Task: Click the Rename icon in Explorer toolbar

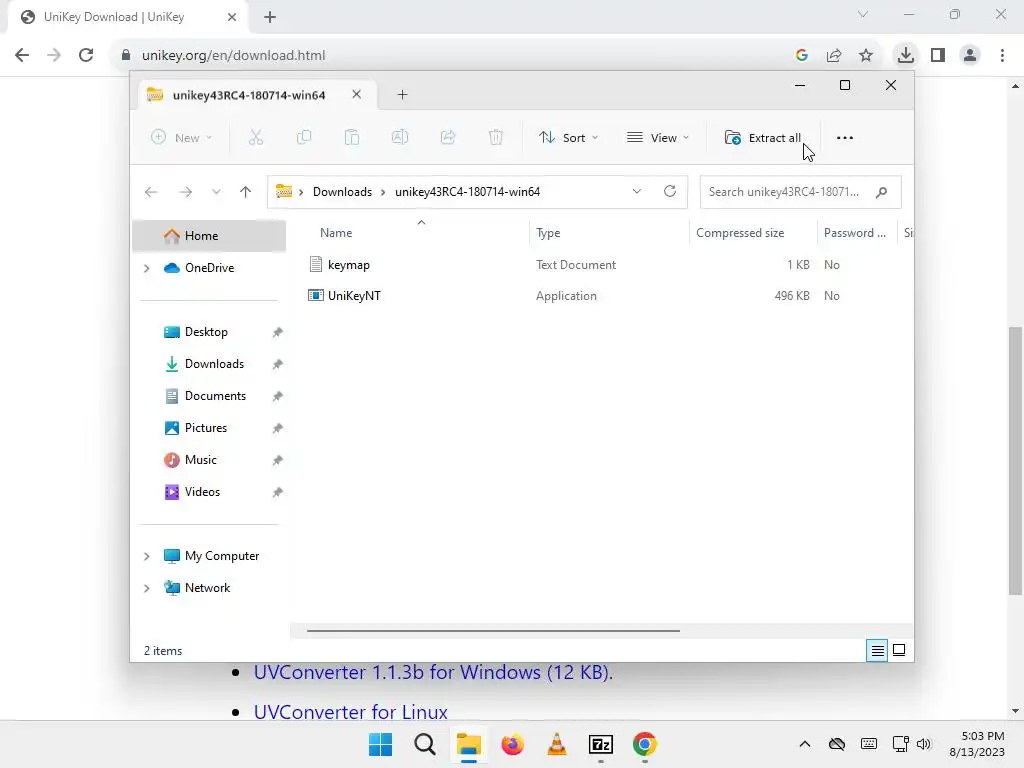Action: point(400,137)
